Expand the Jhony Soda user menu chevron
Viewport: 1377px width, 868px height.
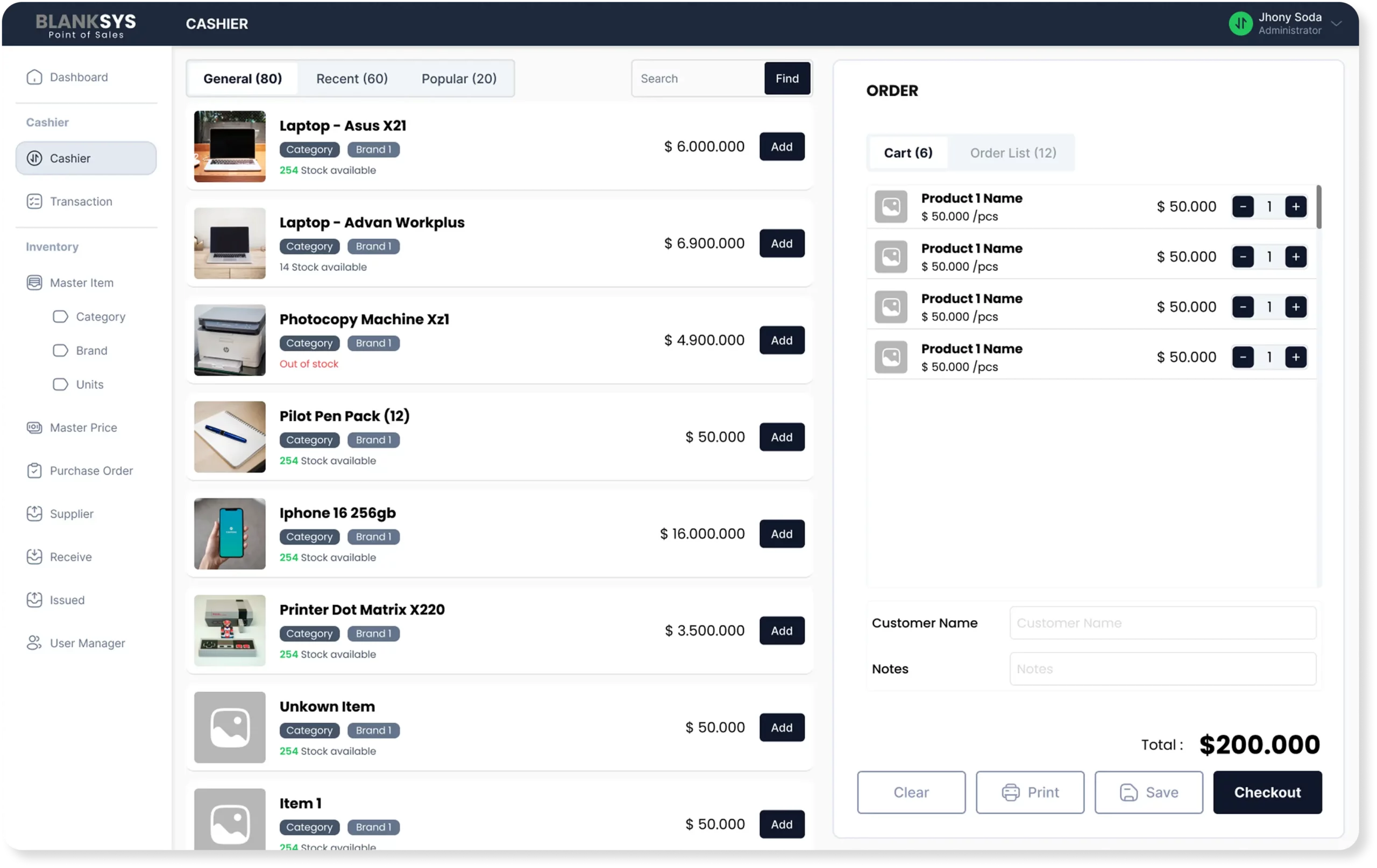[x=1336, y=24]
